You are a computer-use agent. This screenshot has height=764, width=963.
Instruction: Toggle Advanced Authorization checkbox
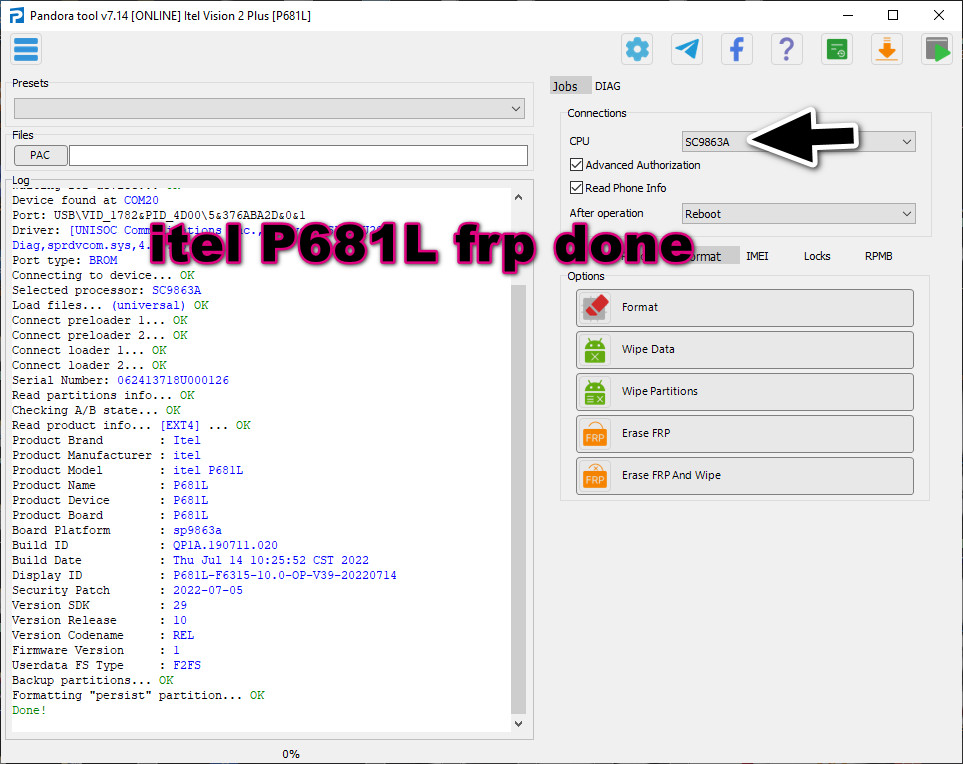576,165
